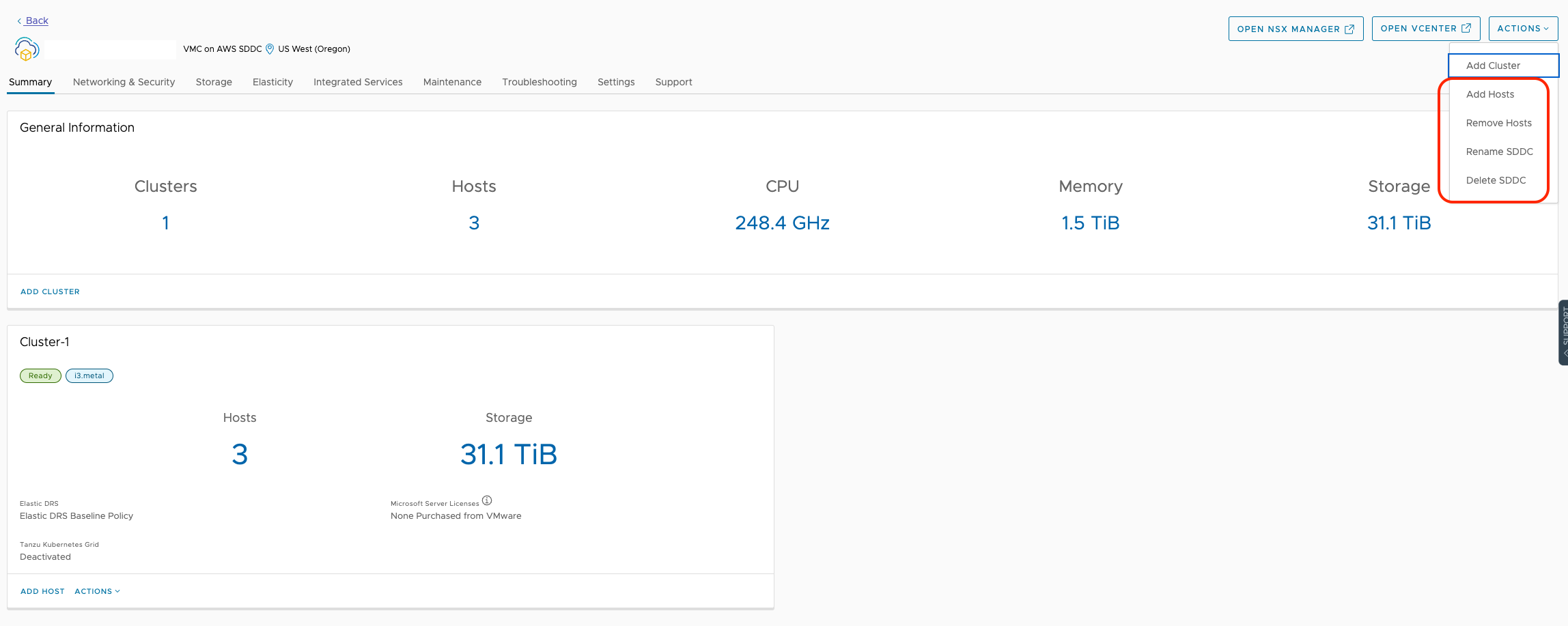
Task: Click Cluster-1 Storage value 31.1 TiB
Action: click(x=509, y=454)
